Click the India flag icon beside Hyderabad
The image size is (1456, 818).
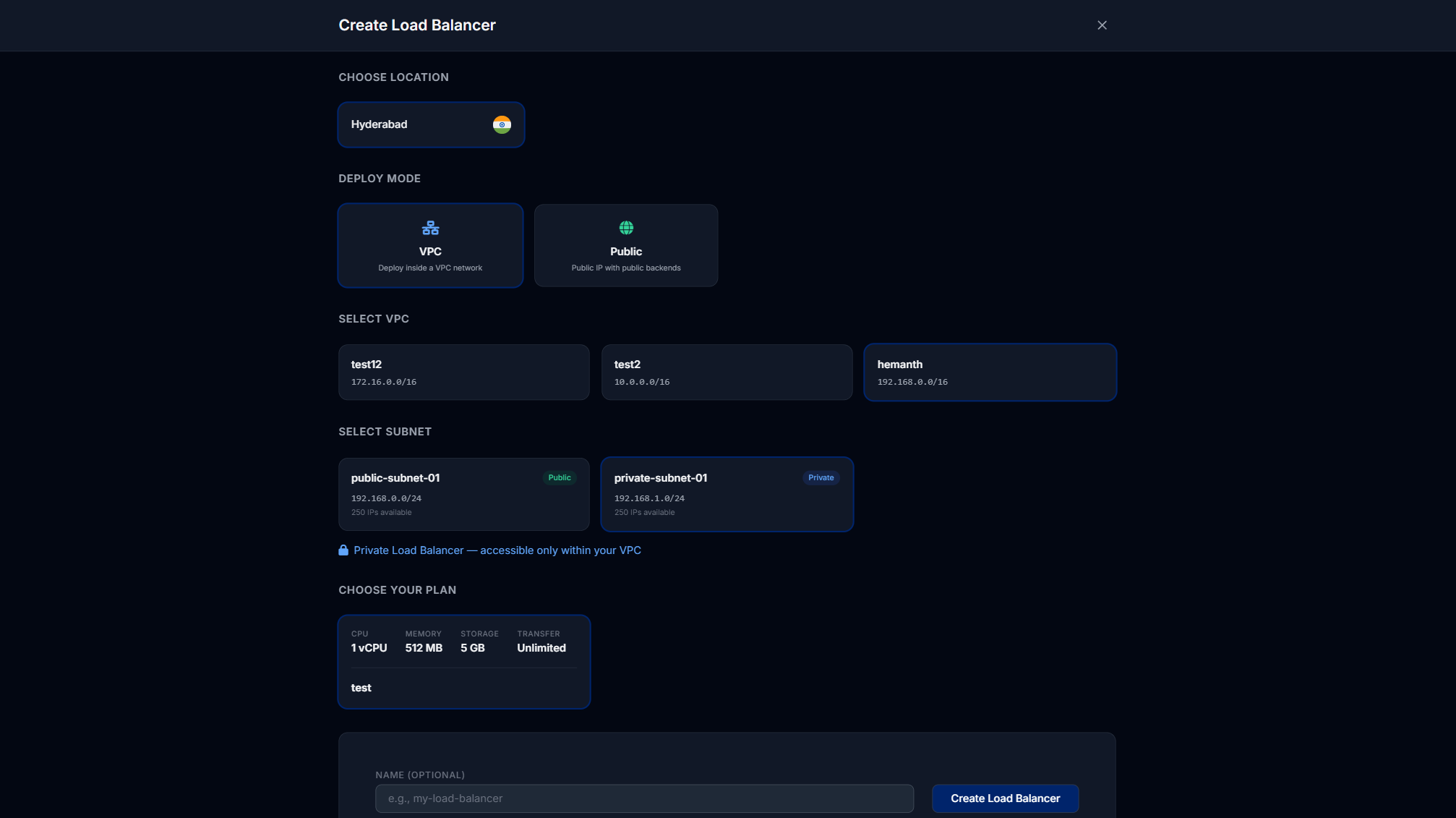pyautogui.click(x=502, y=124)
